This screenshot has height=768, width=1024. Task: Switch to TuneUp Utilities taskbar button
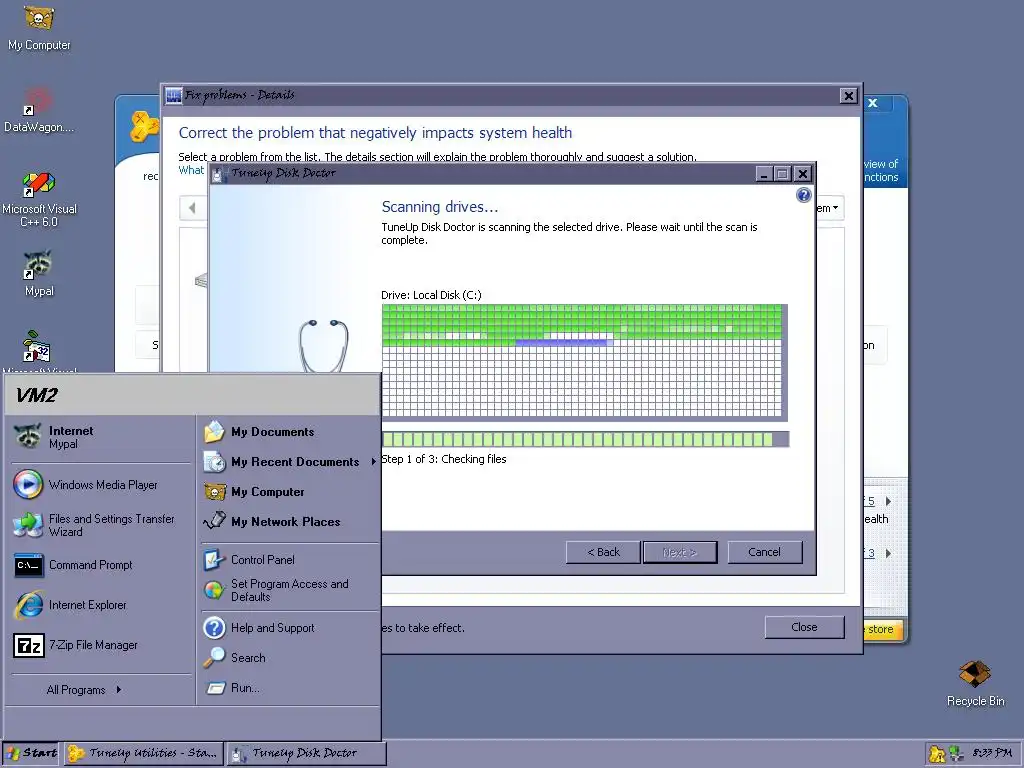144,753
